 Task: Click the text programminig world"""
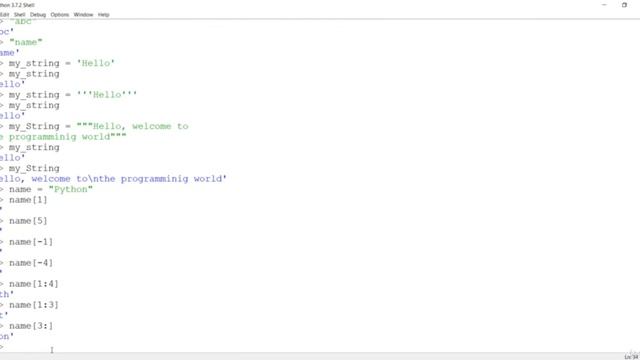[68, 137]
